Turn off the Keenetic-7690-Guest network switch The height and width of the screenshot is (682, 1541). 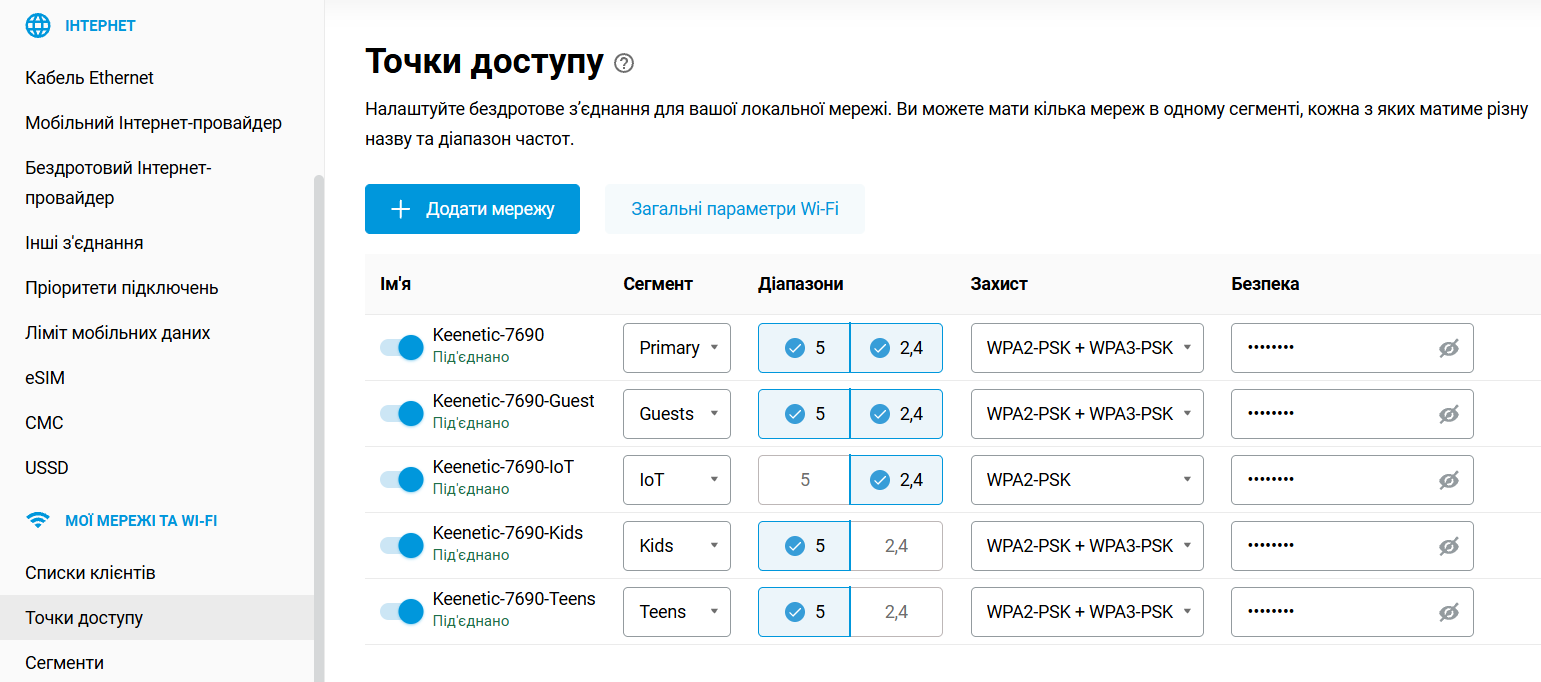pos(402,414)
